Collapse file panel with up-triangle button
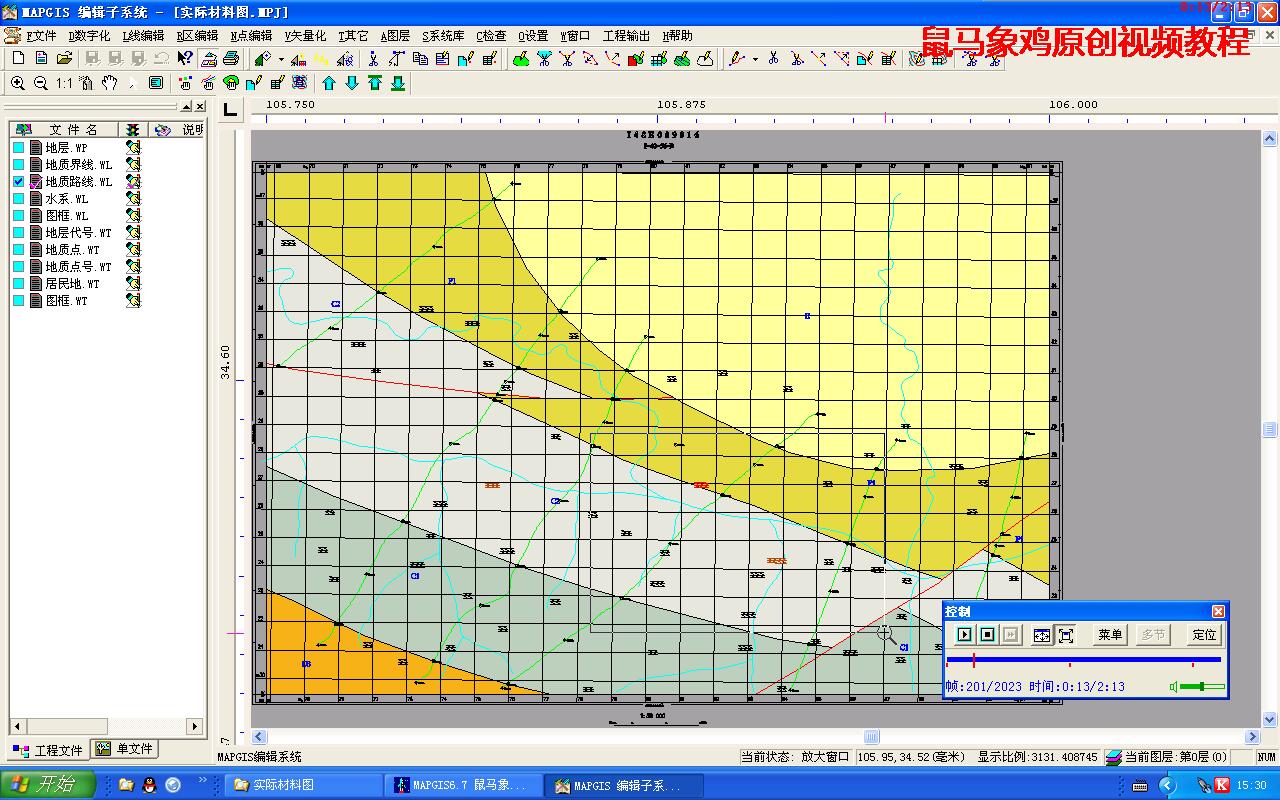The height and width of the screenshot is (800, 1280). [x=186, y=106]
